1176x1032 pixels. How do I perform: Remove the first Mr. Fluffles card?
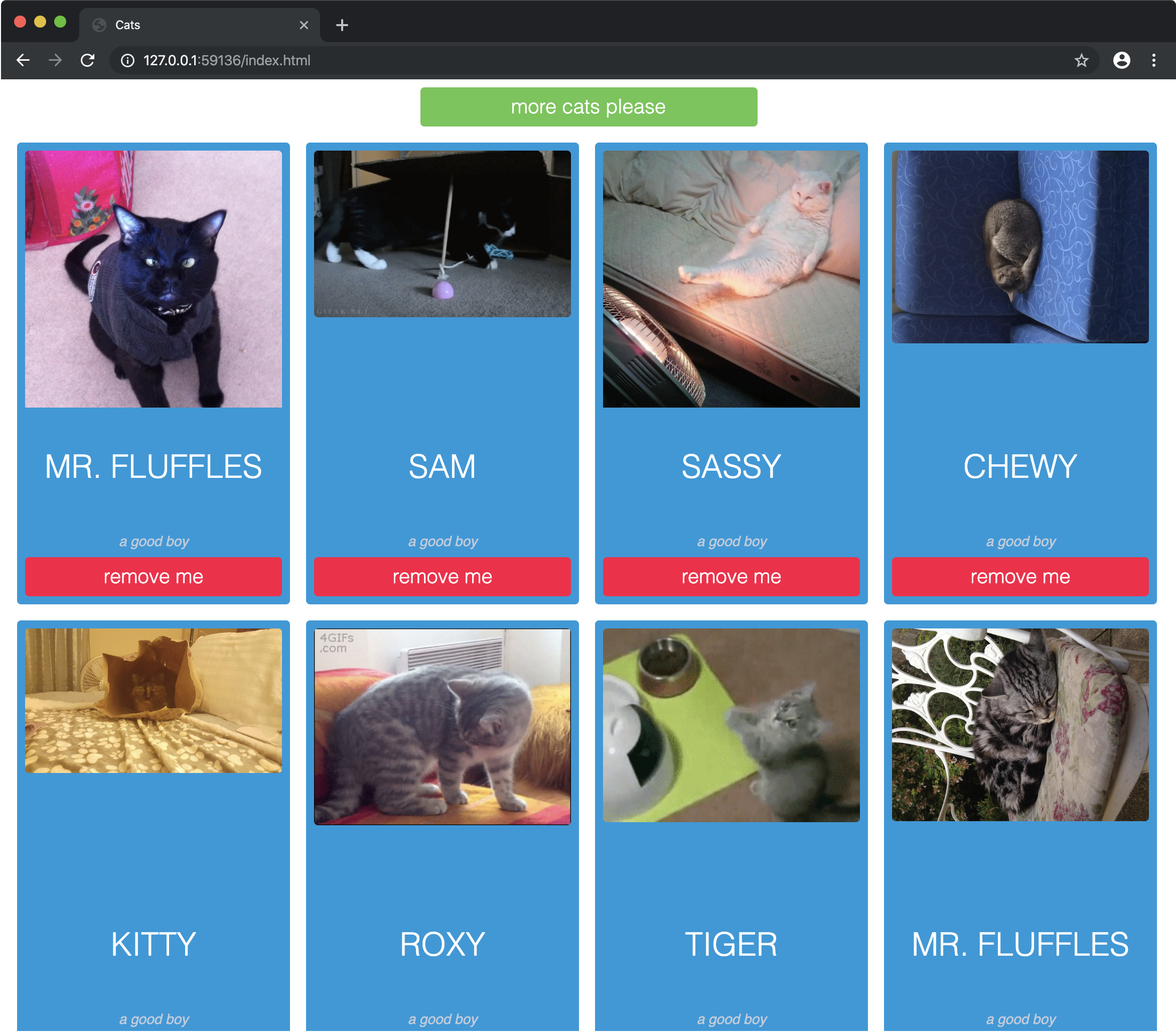(153, 577)
